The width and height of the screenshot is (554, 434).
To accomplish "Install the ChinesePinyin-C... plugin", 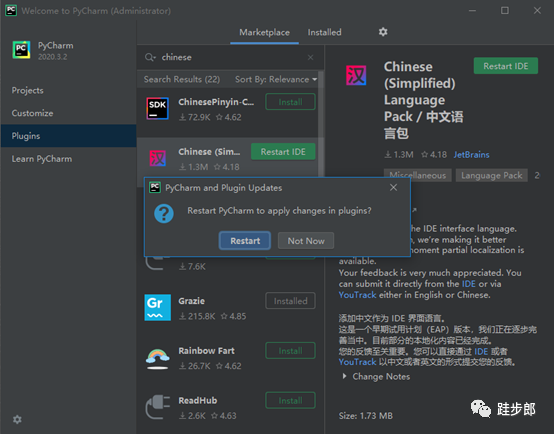I will click(x=290, y=102).
